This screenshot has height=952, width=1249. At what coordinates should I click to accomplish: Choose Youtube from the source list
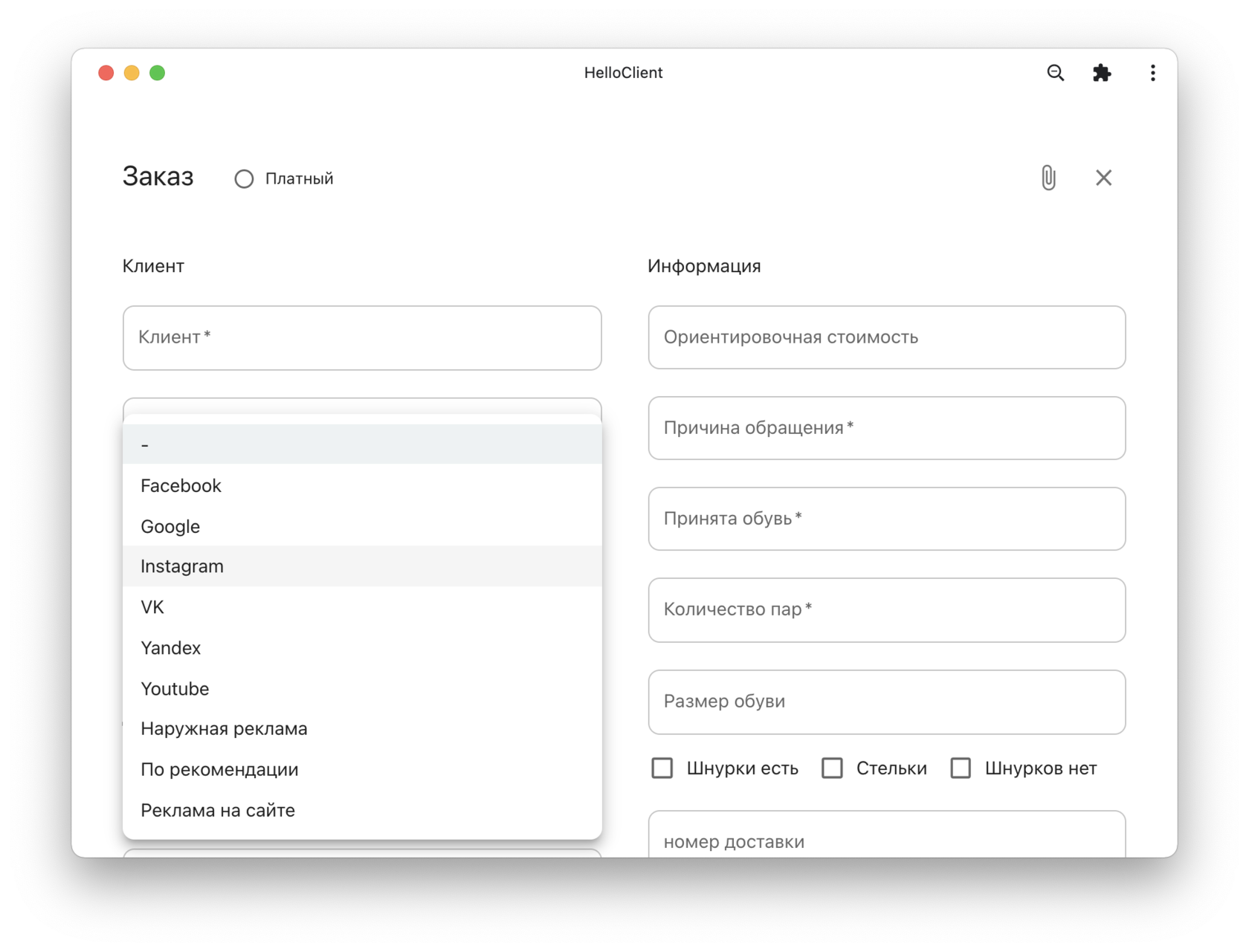(362, 688)
